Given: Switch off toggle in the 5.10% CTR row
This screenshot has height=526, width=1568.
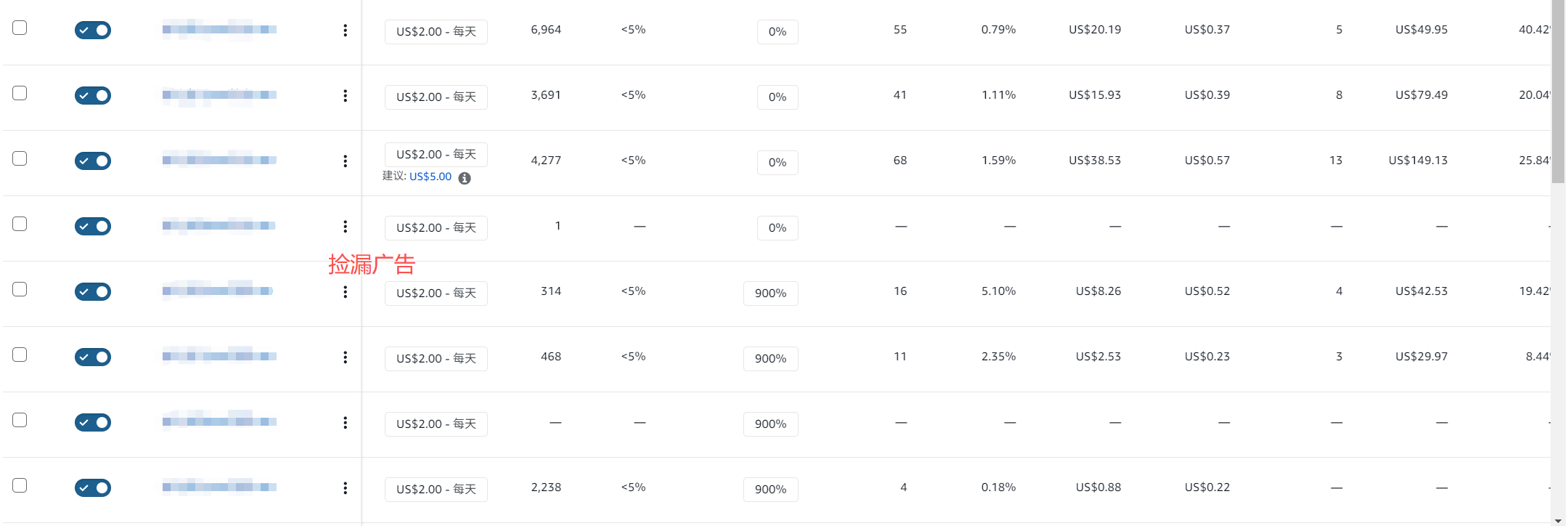Looking at the screenshot, I should click(93, 291).
